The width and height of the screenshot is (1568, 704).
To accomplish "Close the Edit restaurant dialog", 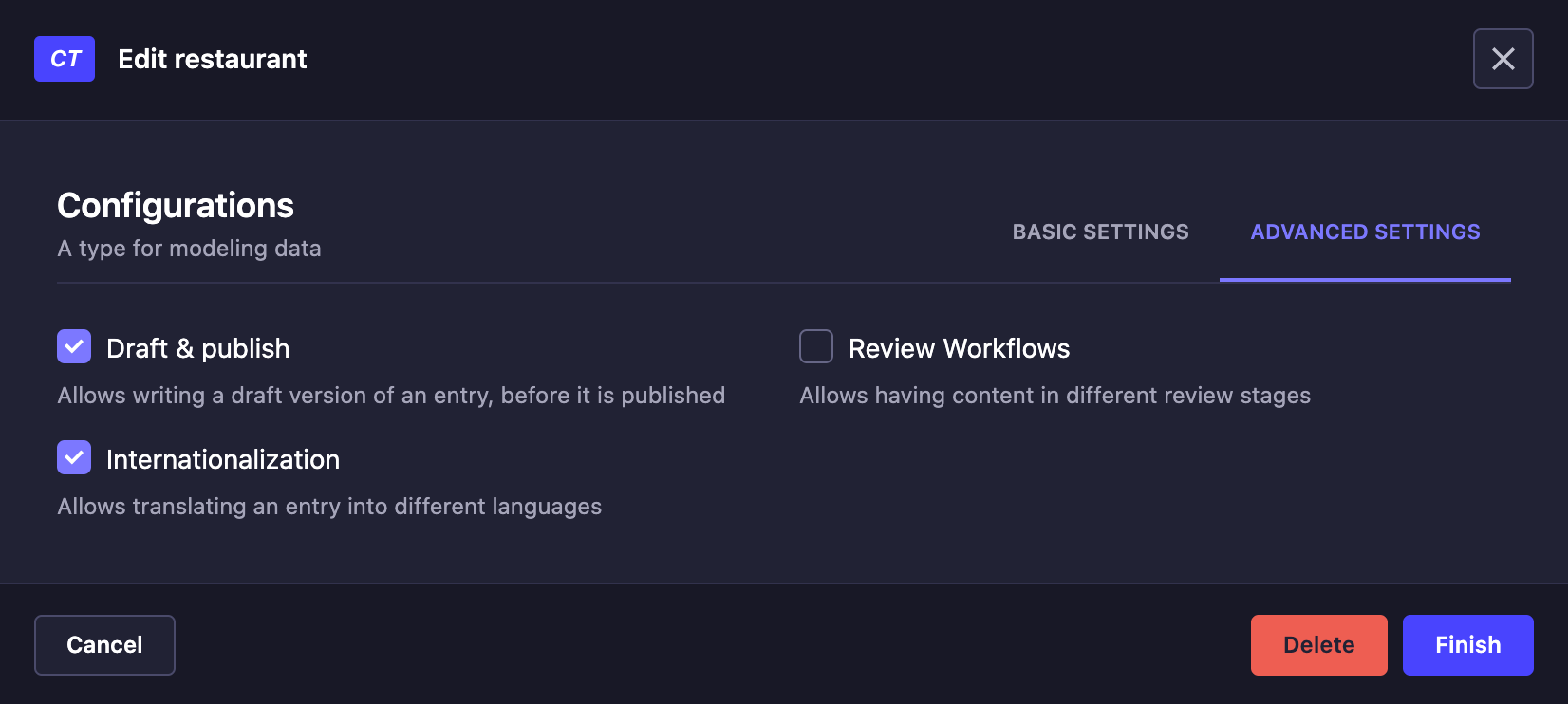I will pos(1503,59).
